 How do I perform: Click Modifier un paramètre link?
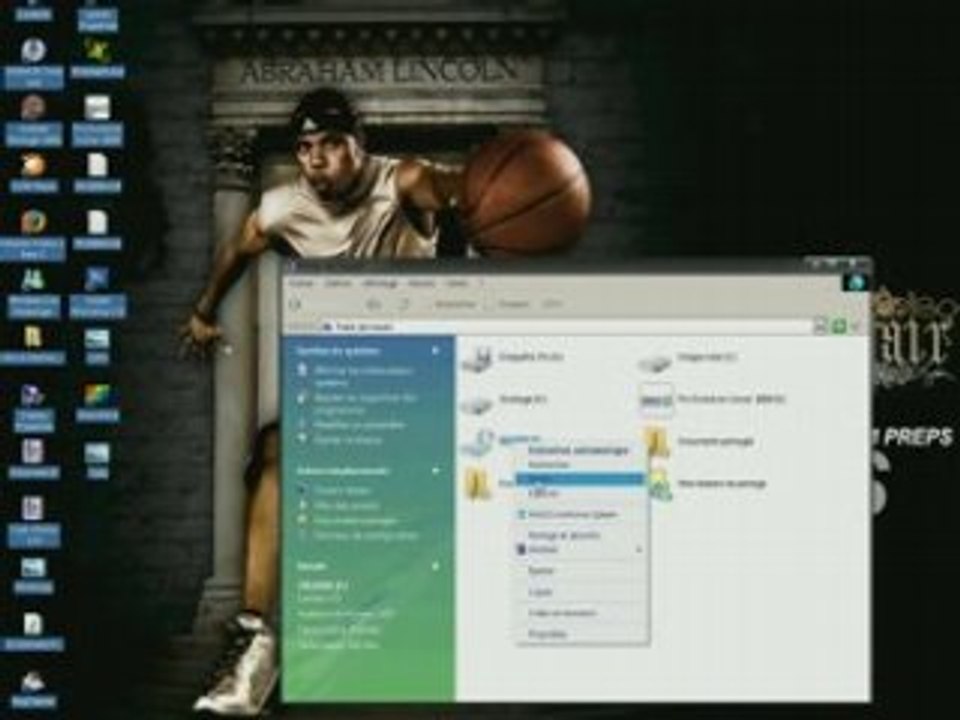tap(359, 425)
